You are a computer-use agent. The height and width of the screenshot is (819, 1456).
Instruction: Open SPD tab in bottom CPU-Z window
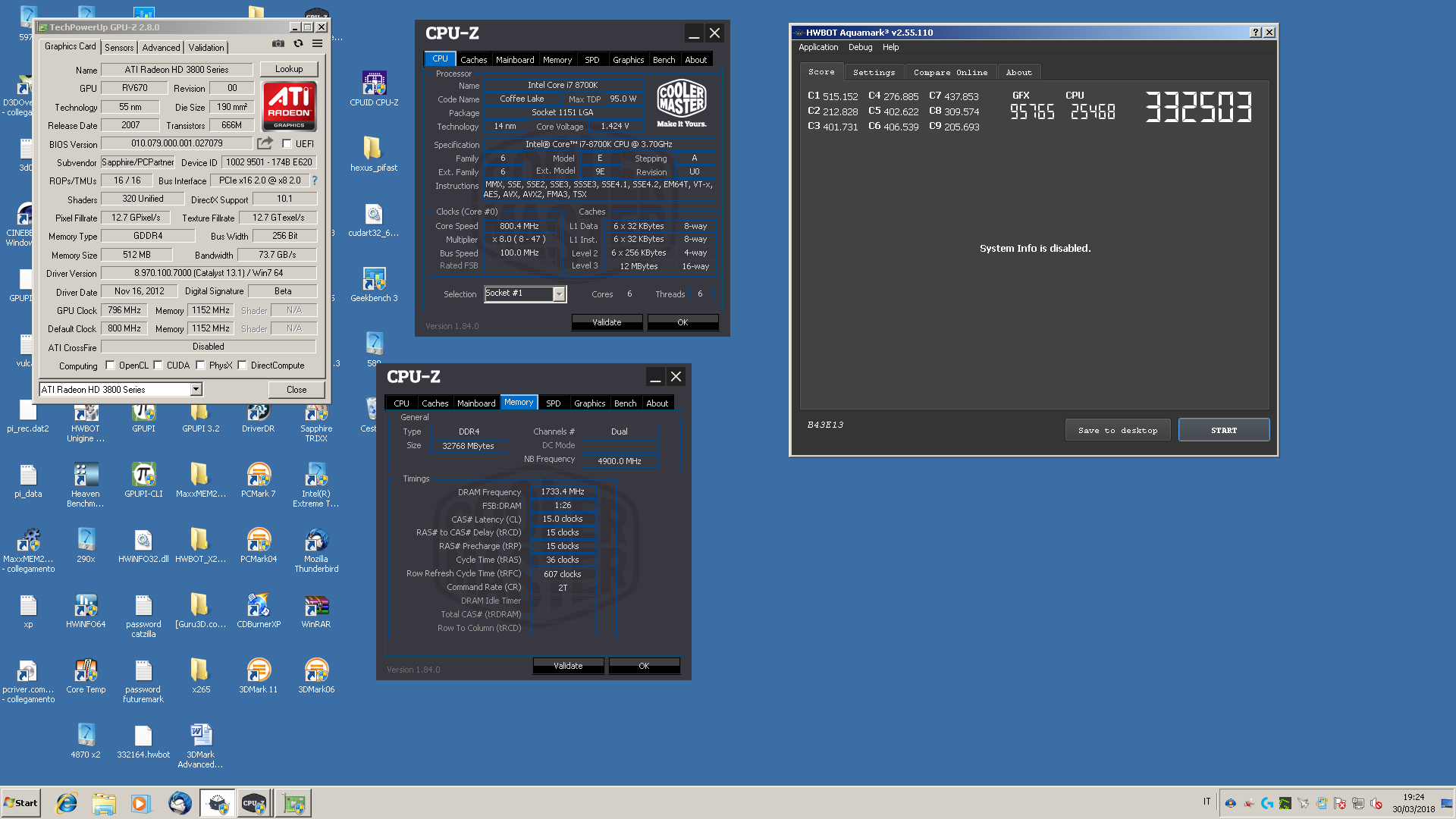click(554, 403)
